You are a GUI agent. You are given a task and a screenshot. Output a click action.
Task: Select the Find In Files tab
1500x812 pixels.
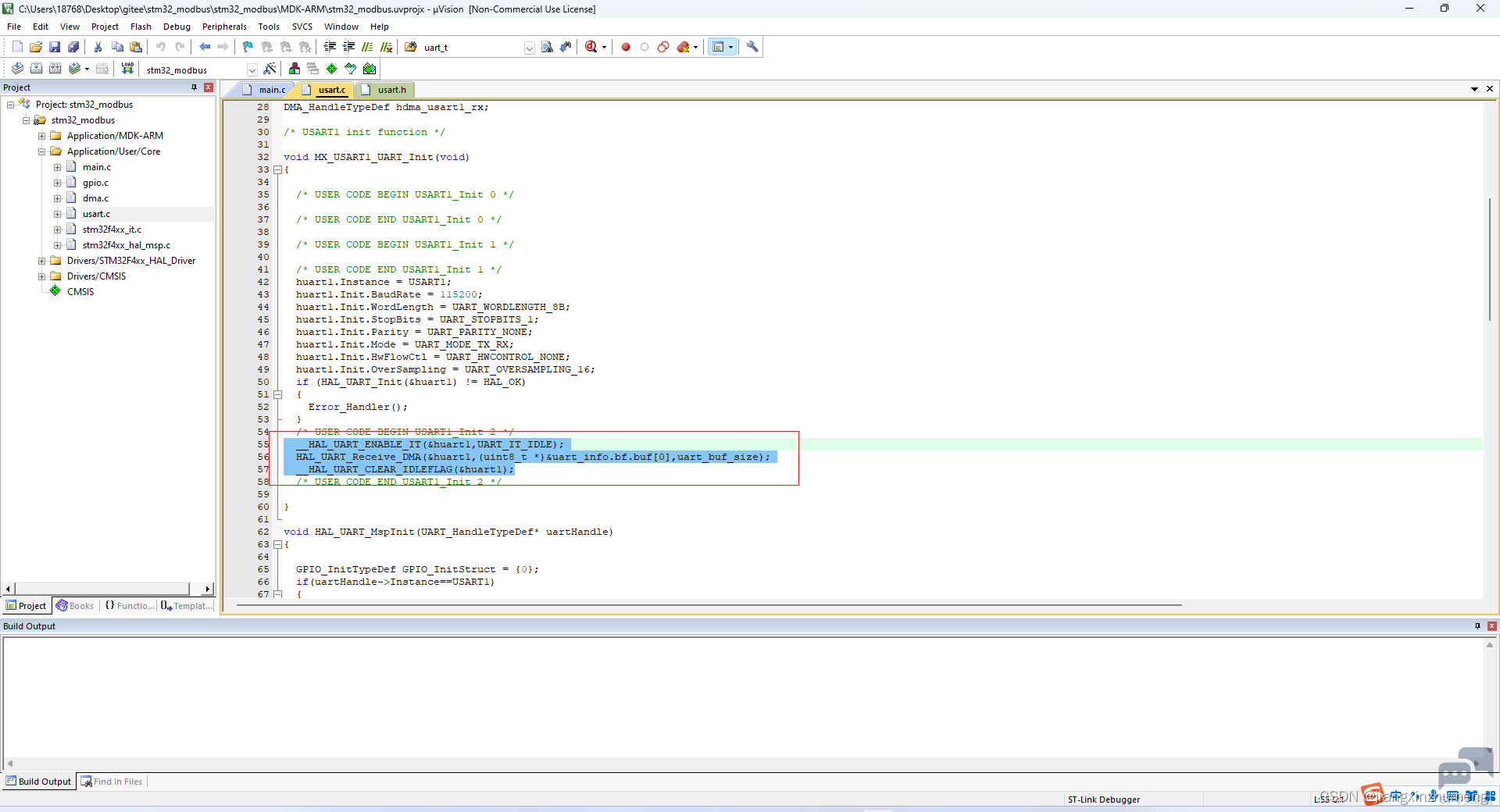112,782
